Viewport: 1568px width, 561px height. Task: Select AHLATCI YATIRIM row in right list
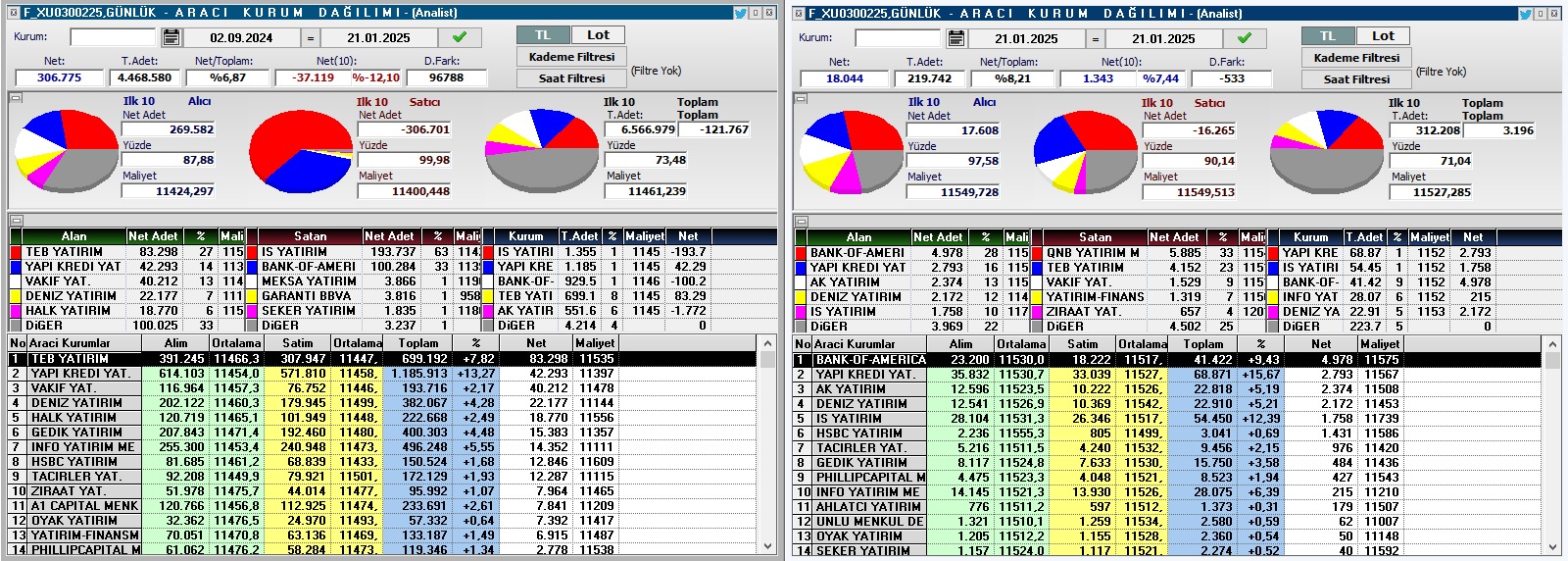pyautogui.click(x=1167, y=507)
